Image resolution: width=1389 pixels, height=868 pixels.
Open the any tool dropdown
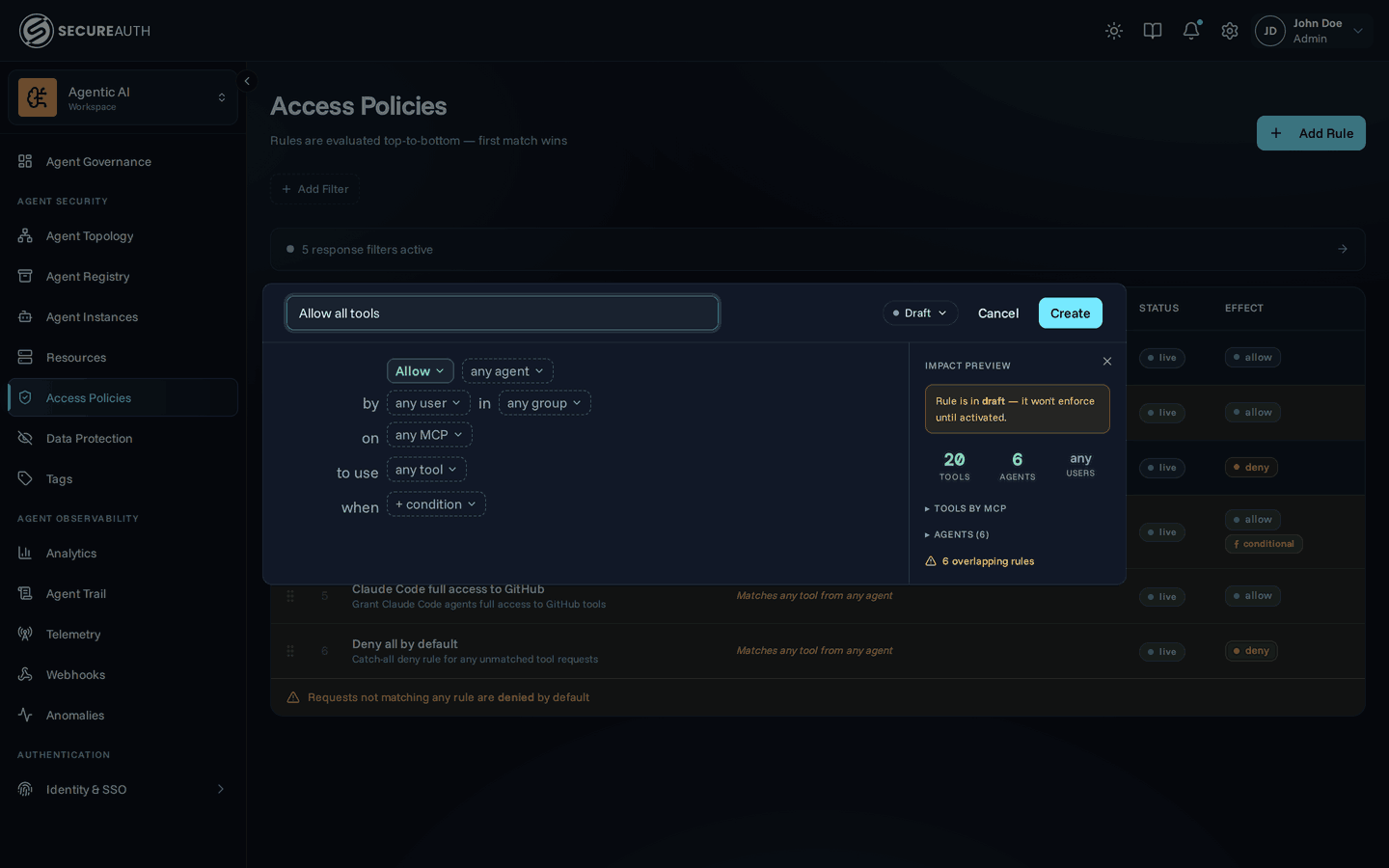coord(426,470)
